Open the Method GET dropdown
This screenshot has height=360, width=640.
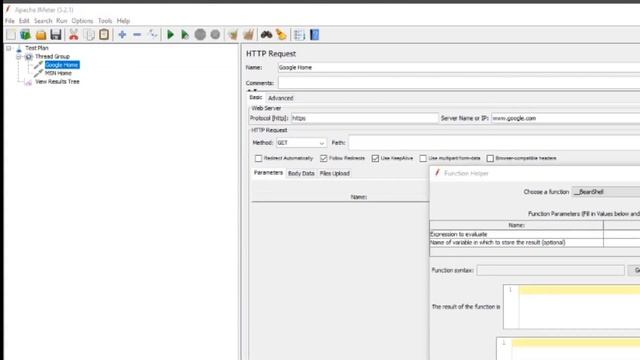click(x=301, y=143)
